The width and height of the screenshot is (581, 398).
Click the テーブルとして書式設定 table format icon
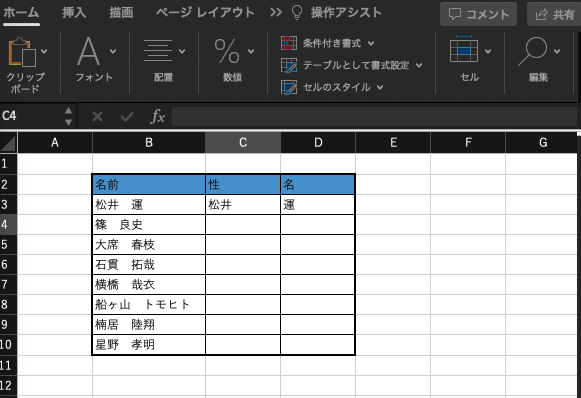(x=289, y=66)
